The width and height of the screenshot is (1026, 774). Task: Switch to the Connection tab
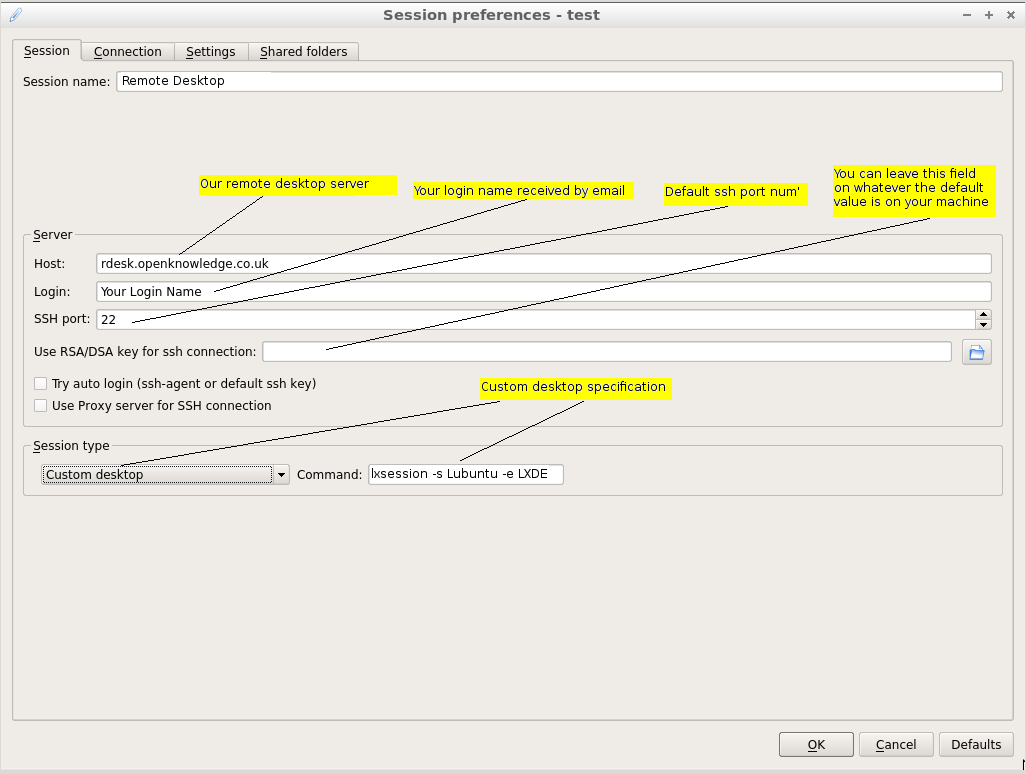coord(127,52)
